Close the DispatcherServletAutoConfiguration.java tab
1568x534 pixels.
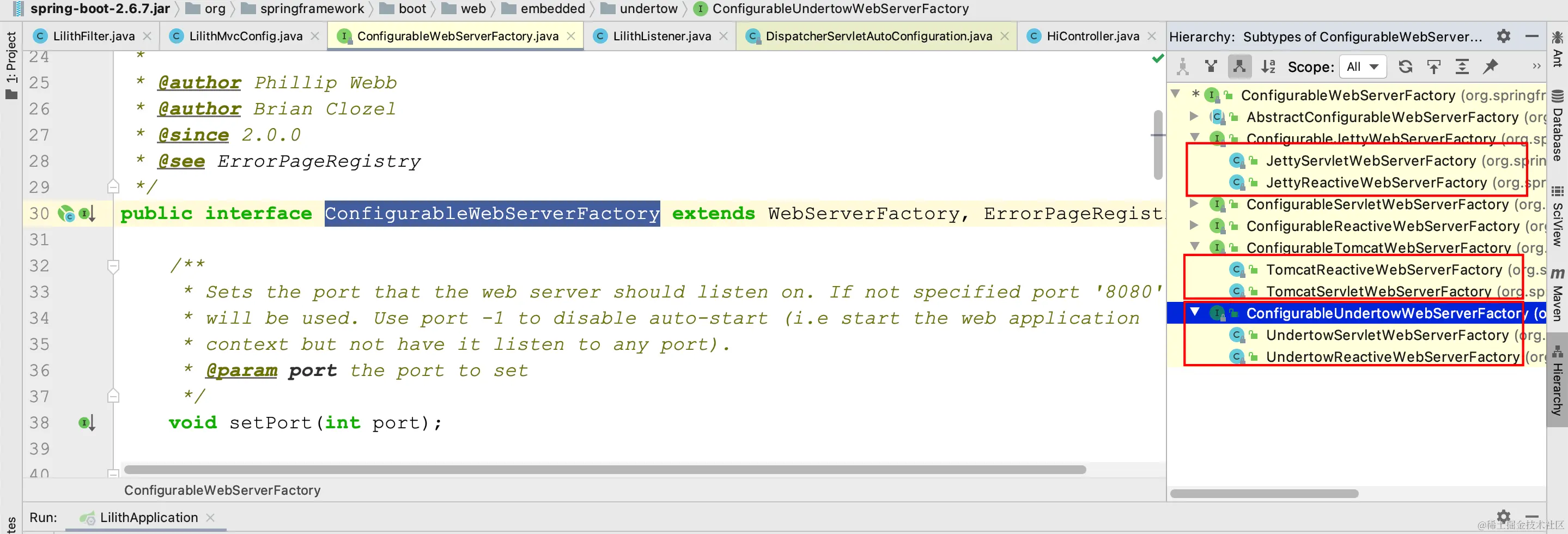pyautogui.click(x=1004, y=37)
